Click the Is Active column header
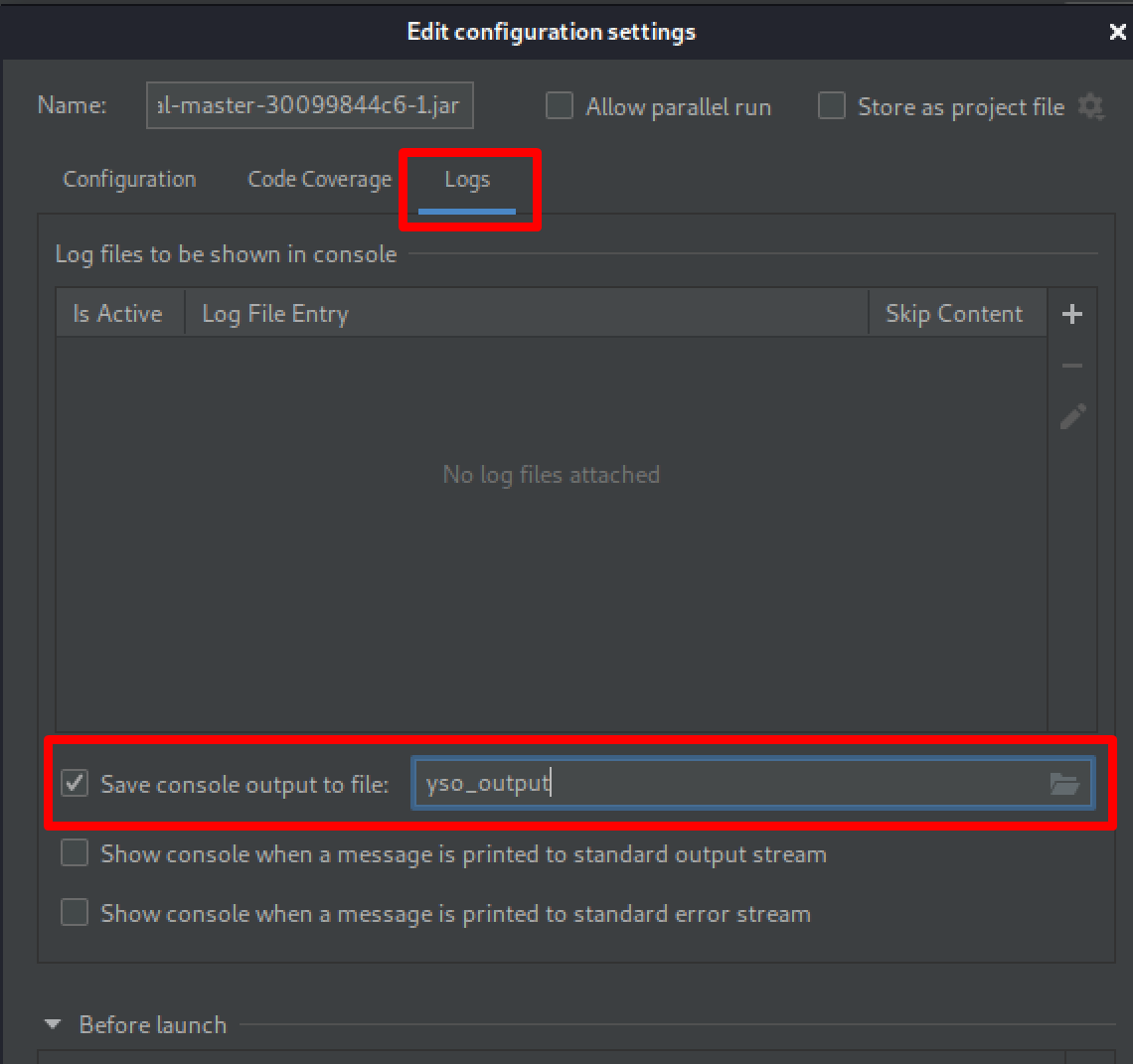Screen dimensions: 1133x1064 117,313
